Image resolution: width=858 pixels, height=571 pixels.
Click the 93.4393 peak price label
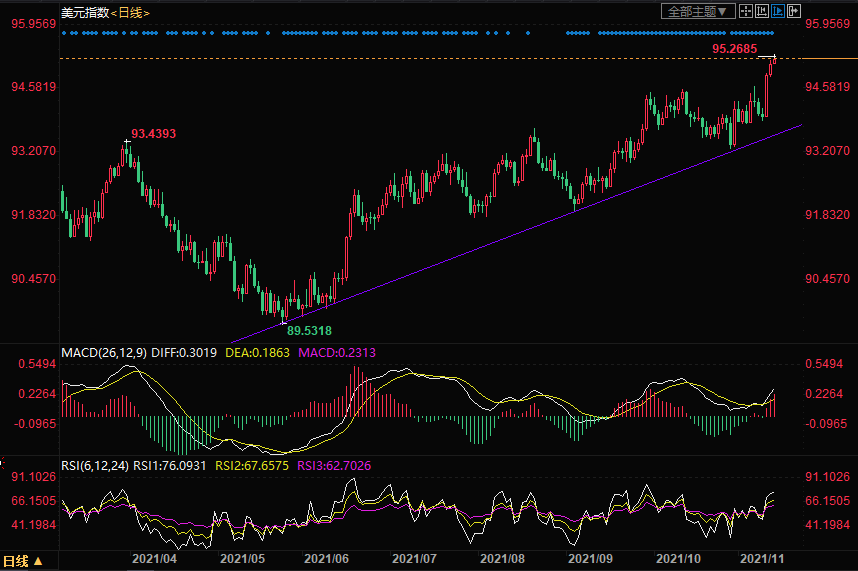coord(153,133)
